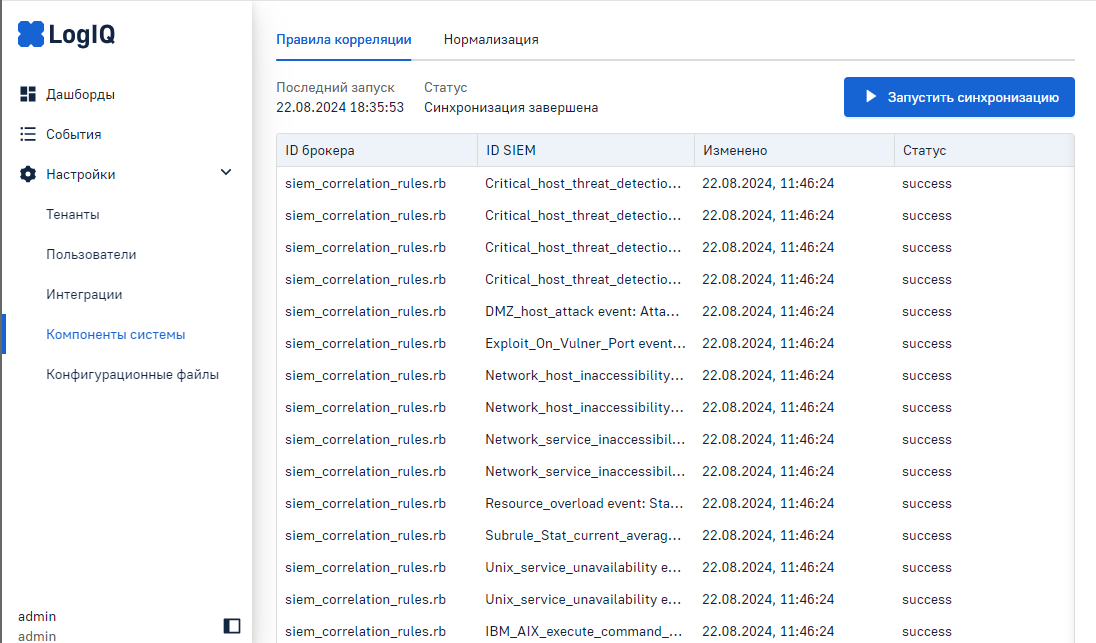Click the Статус column header
Screen dimensions: 1096x643
pos(924,150)
